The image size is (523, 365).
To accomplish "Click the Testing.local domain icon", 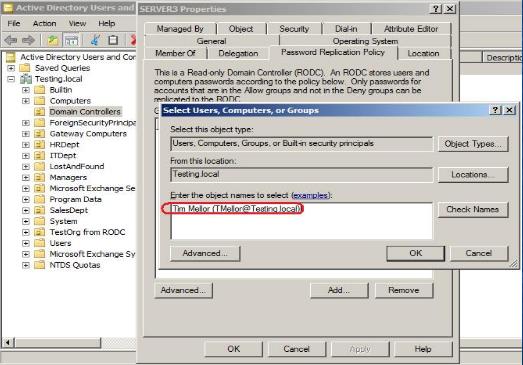I will coord(26,79).
